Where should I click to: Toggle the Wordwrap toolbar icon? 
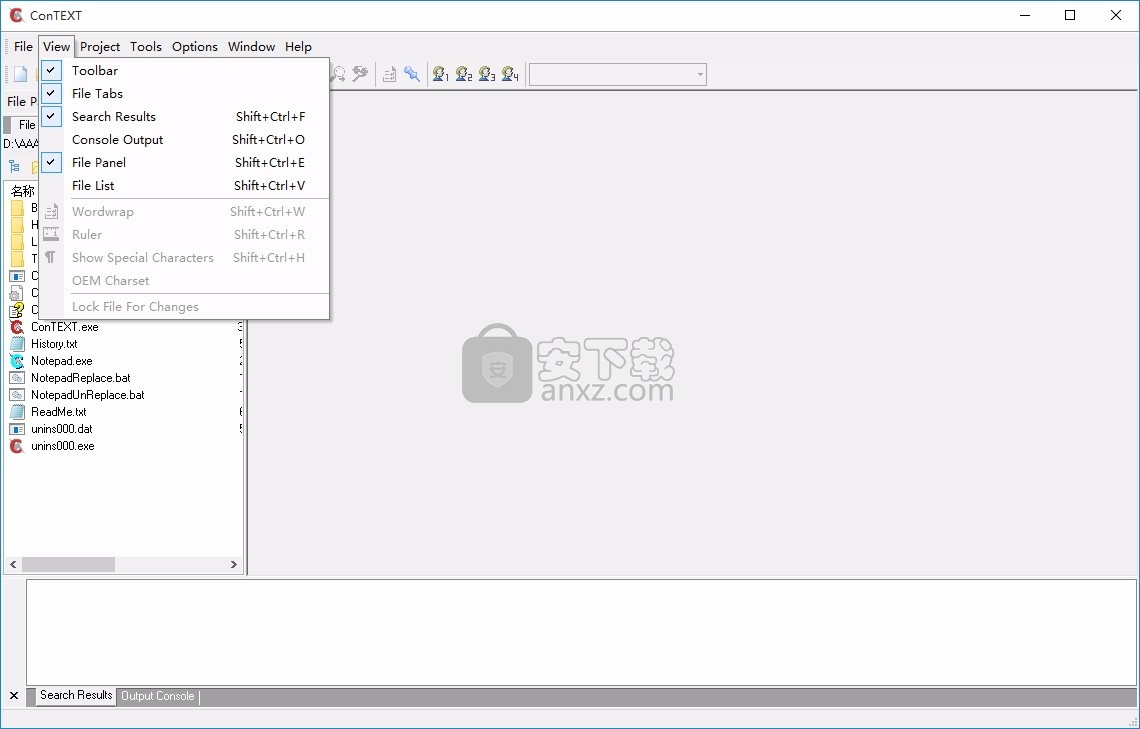click(x=390, y=74)
